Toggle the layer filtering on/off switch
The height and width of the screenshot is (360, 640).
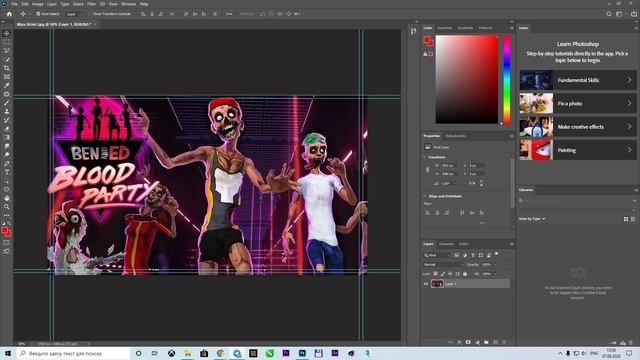497,254
